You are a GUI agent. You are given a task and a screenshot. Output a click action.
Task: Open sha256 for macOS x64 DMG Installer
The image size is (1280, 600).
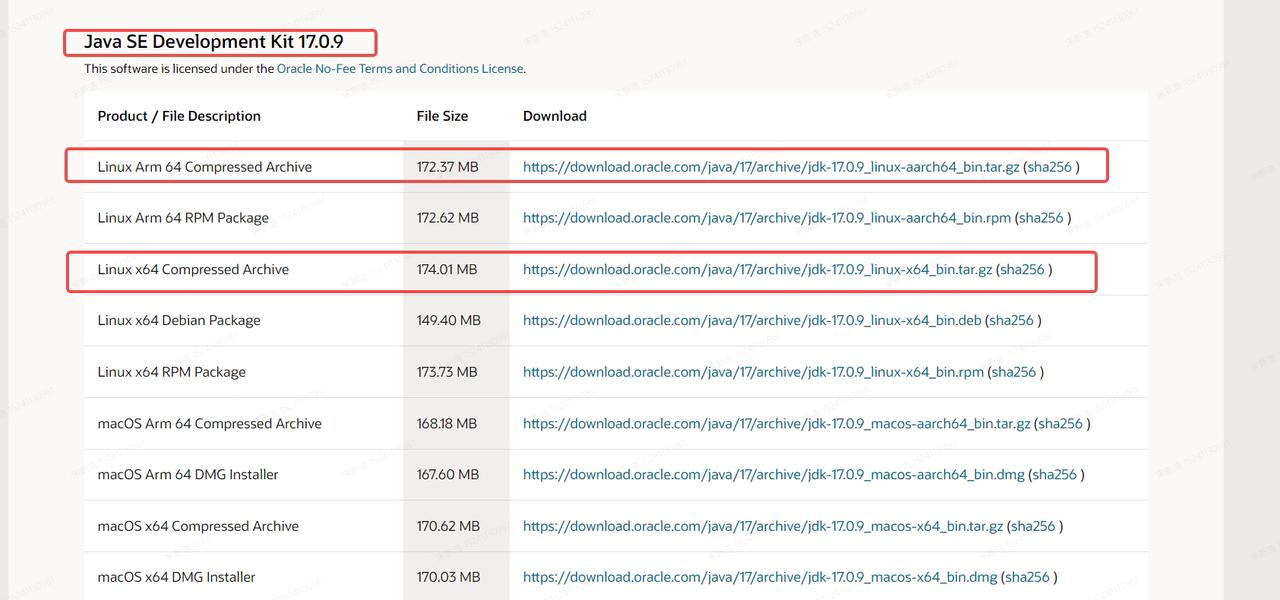point(1028,577)
